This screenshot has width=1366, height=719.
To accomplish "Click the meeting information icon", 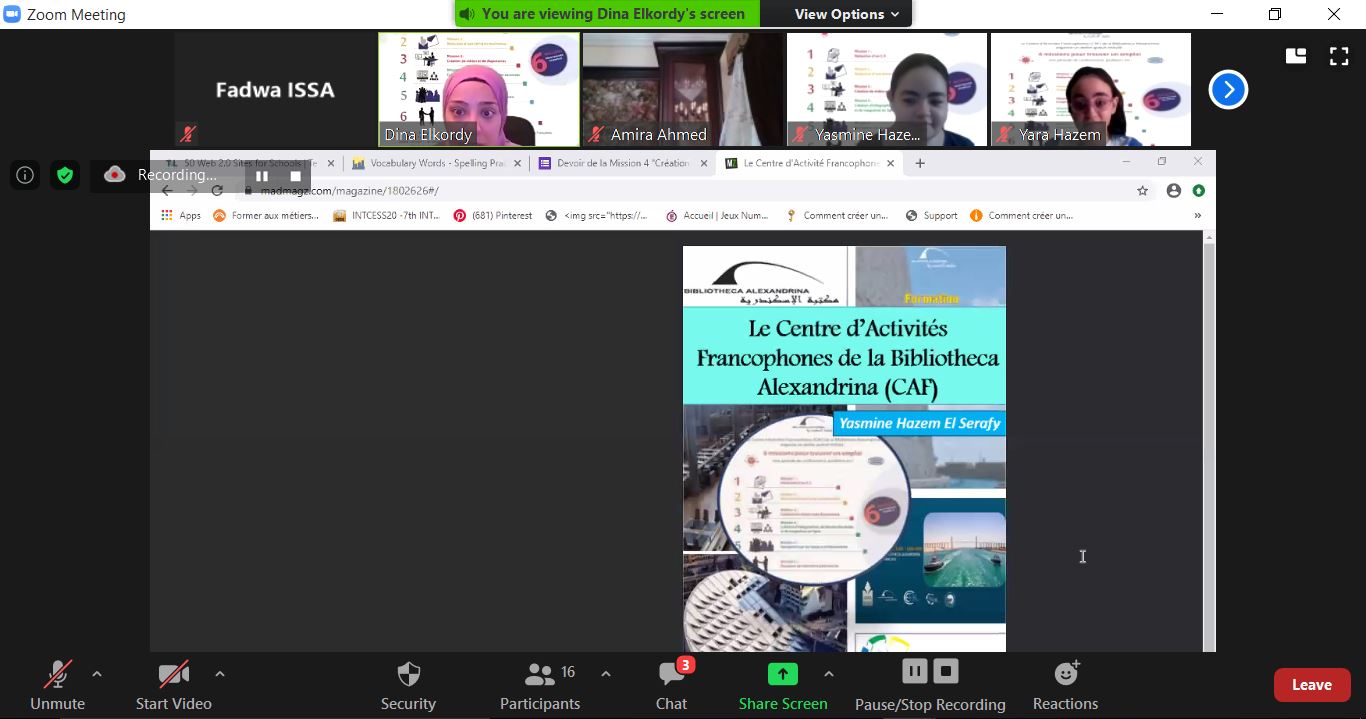I will click(25, 175).
